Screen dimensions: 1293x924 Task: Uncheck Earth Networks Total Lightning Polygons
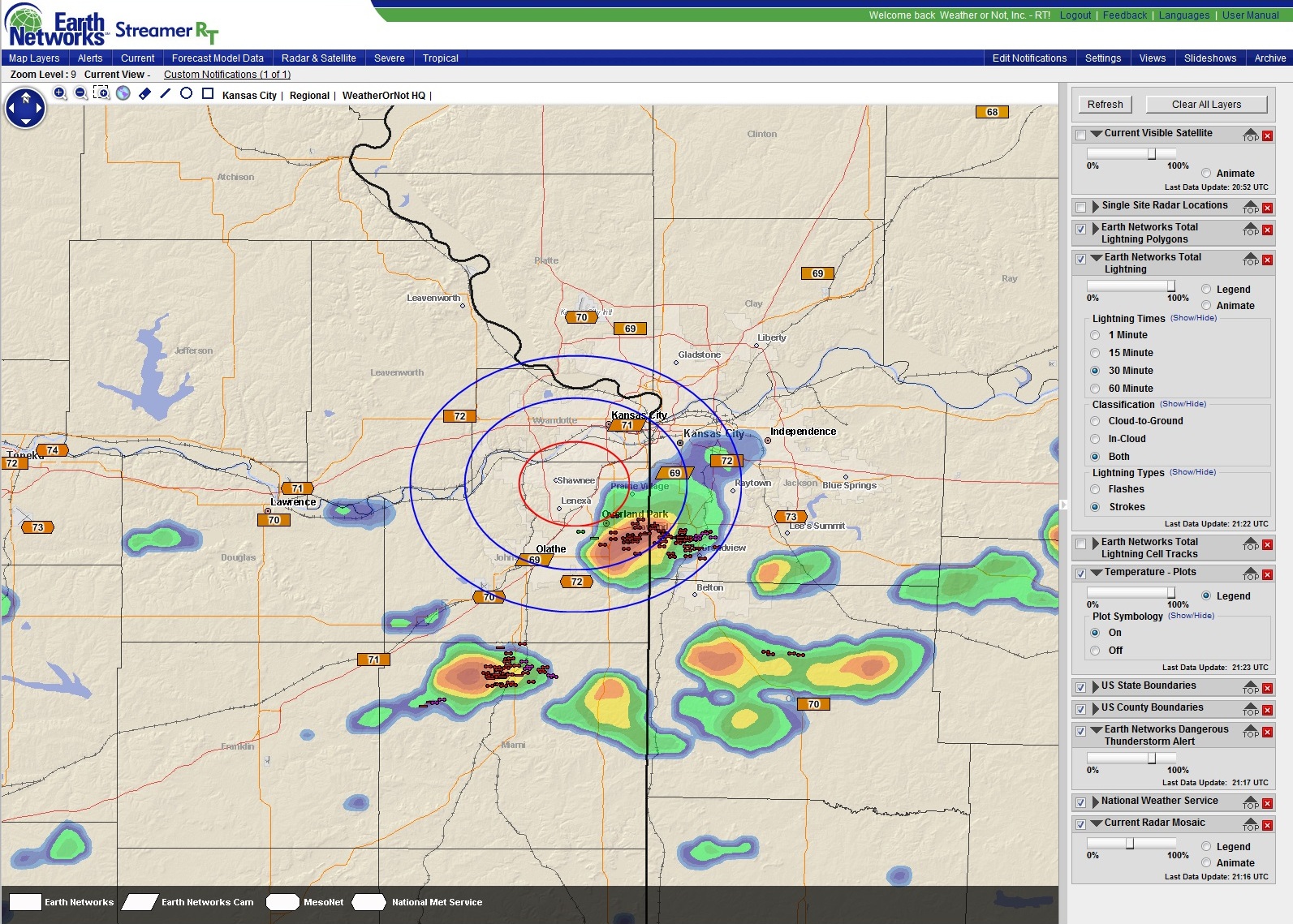[1081, 230]
